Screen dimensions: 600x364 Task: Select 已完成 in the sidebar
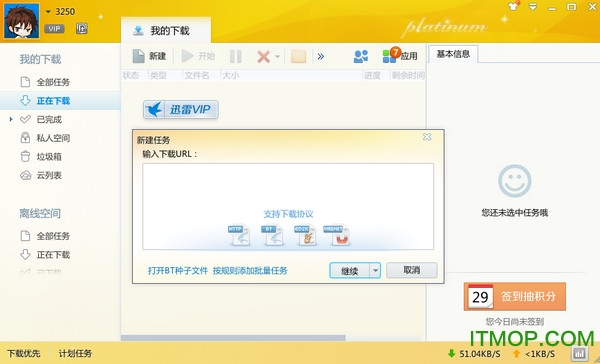[x=49, y=119]
